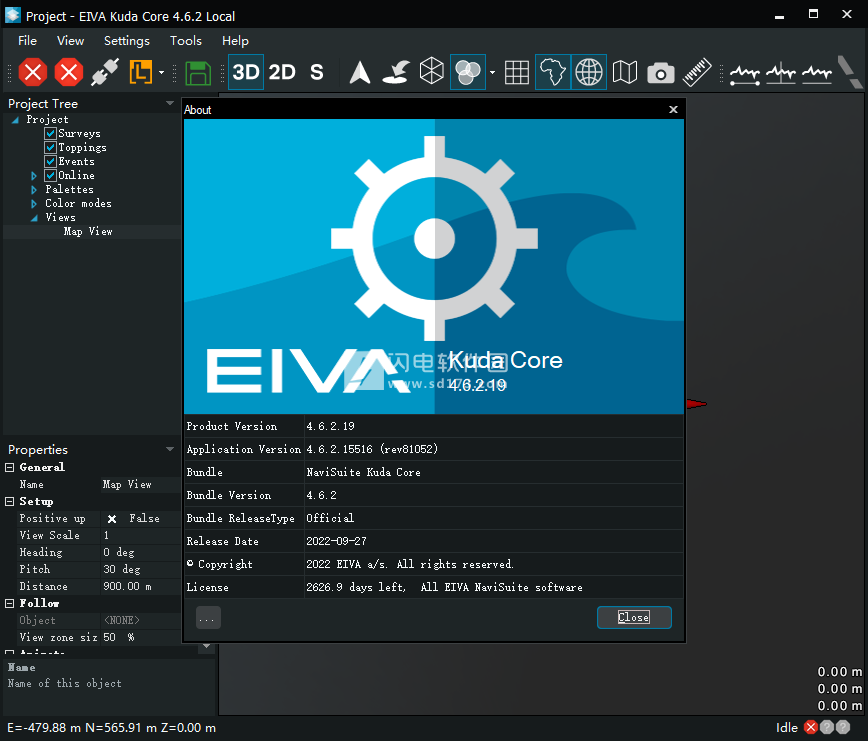
Task: Collapse the Setup properties section
Action: [x=9, y=501]
